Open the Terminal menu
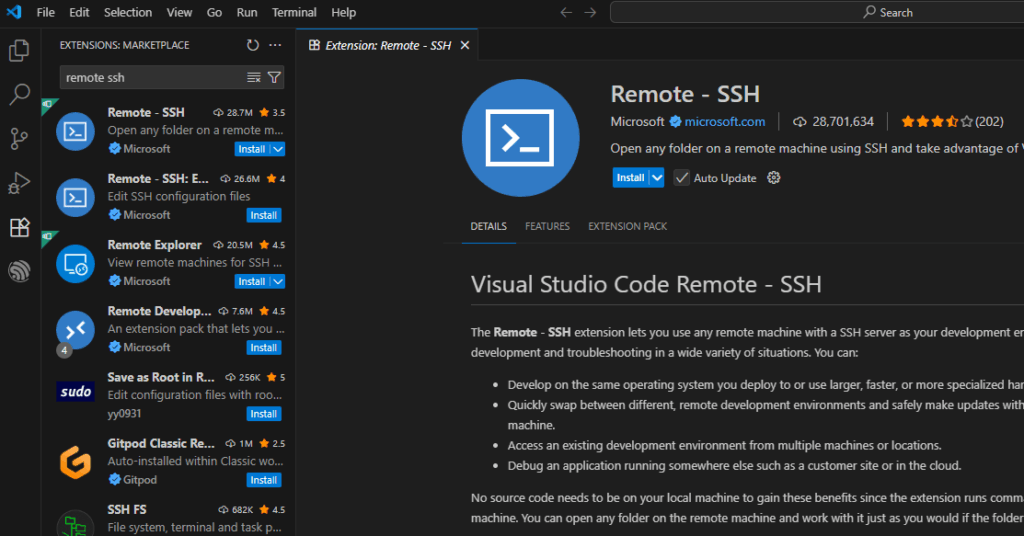1024x536 pixels. 294,12
